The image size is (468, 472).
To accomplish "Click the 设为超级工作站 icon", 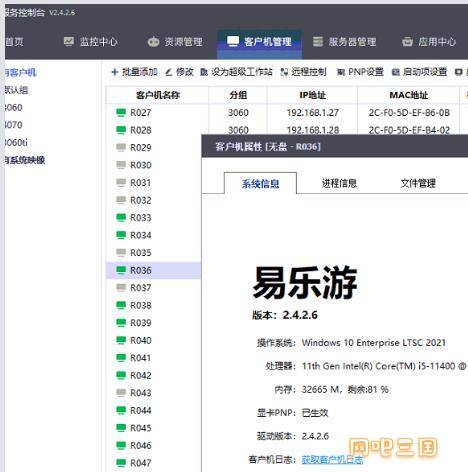I will coord(204,72).
